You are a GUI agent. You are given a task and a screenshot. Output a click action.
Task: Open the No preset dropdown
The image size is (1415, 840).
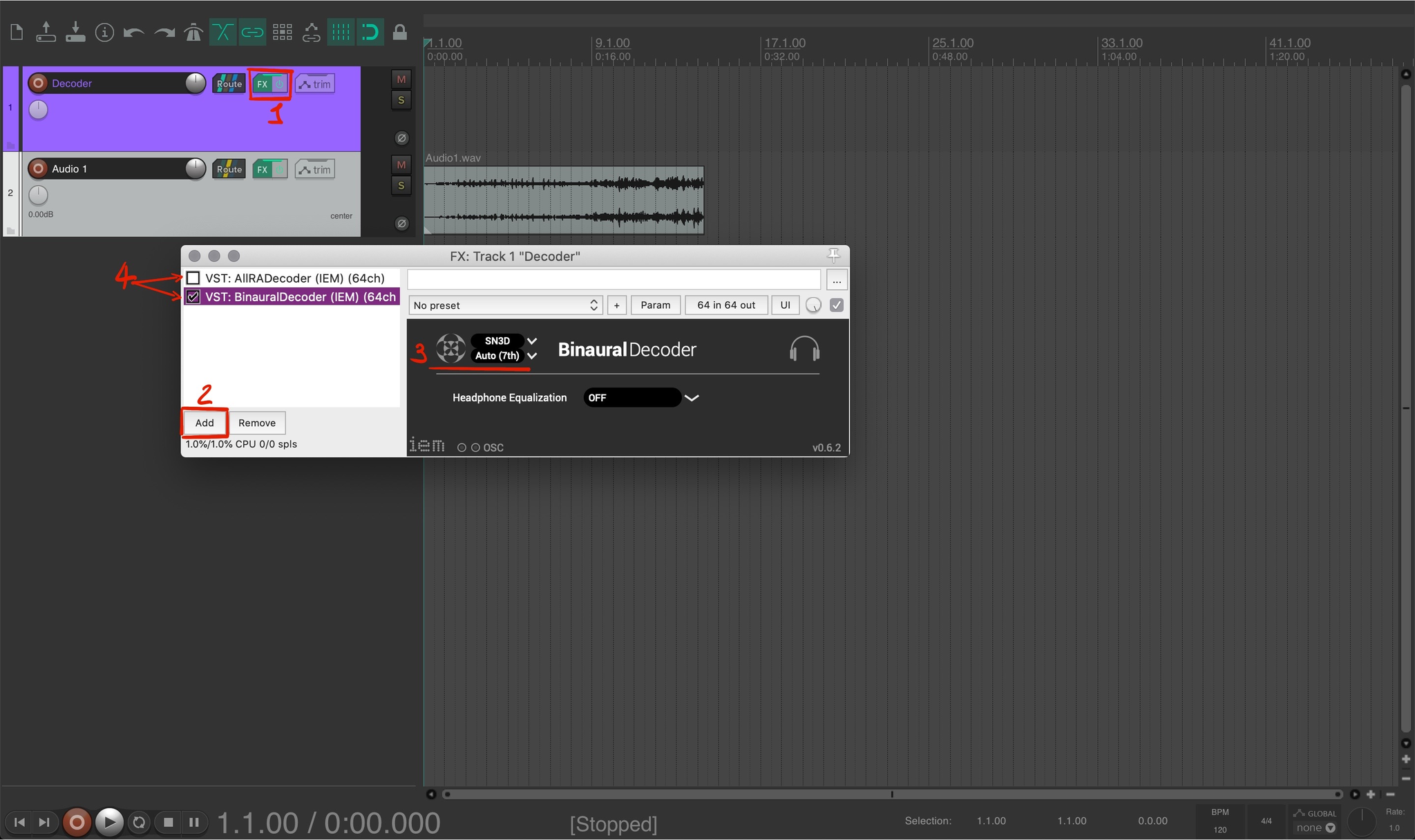pos(505,305)
